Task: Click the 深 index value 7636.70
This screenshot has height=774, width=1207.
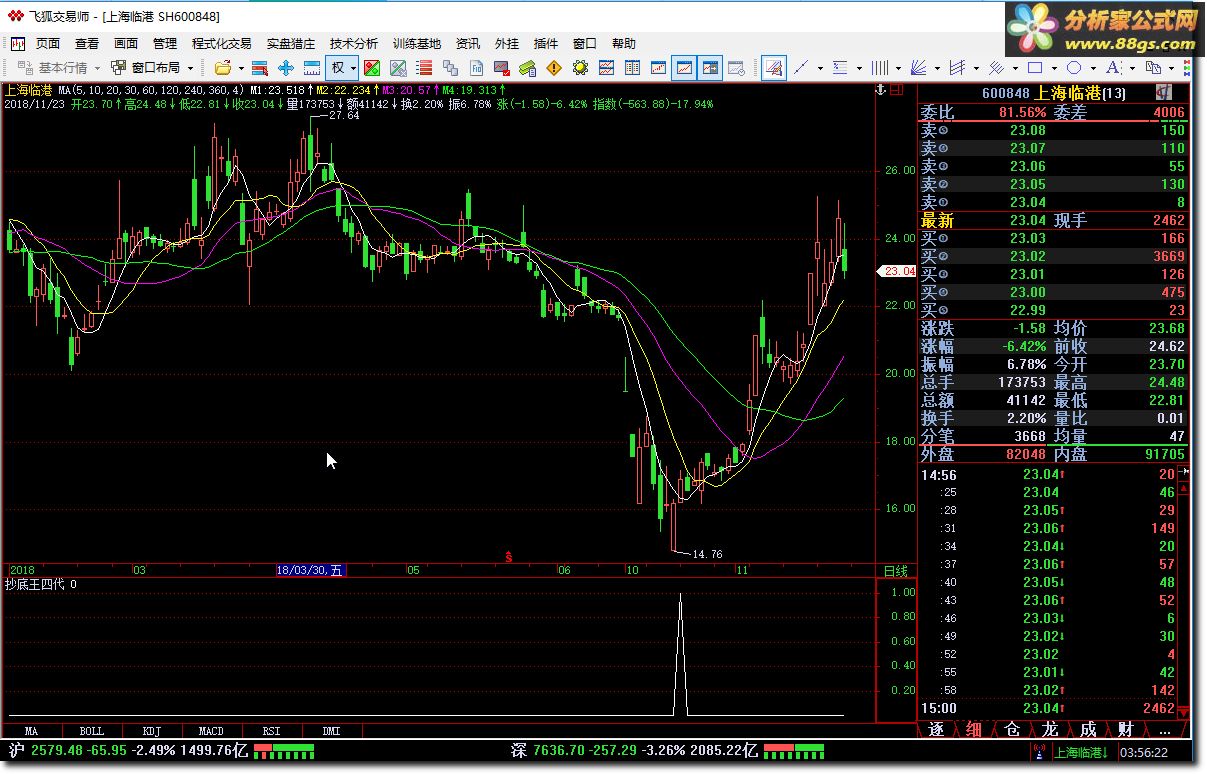Action: [559, 750]
